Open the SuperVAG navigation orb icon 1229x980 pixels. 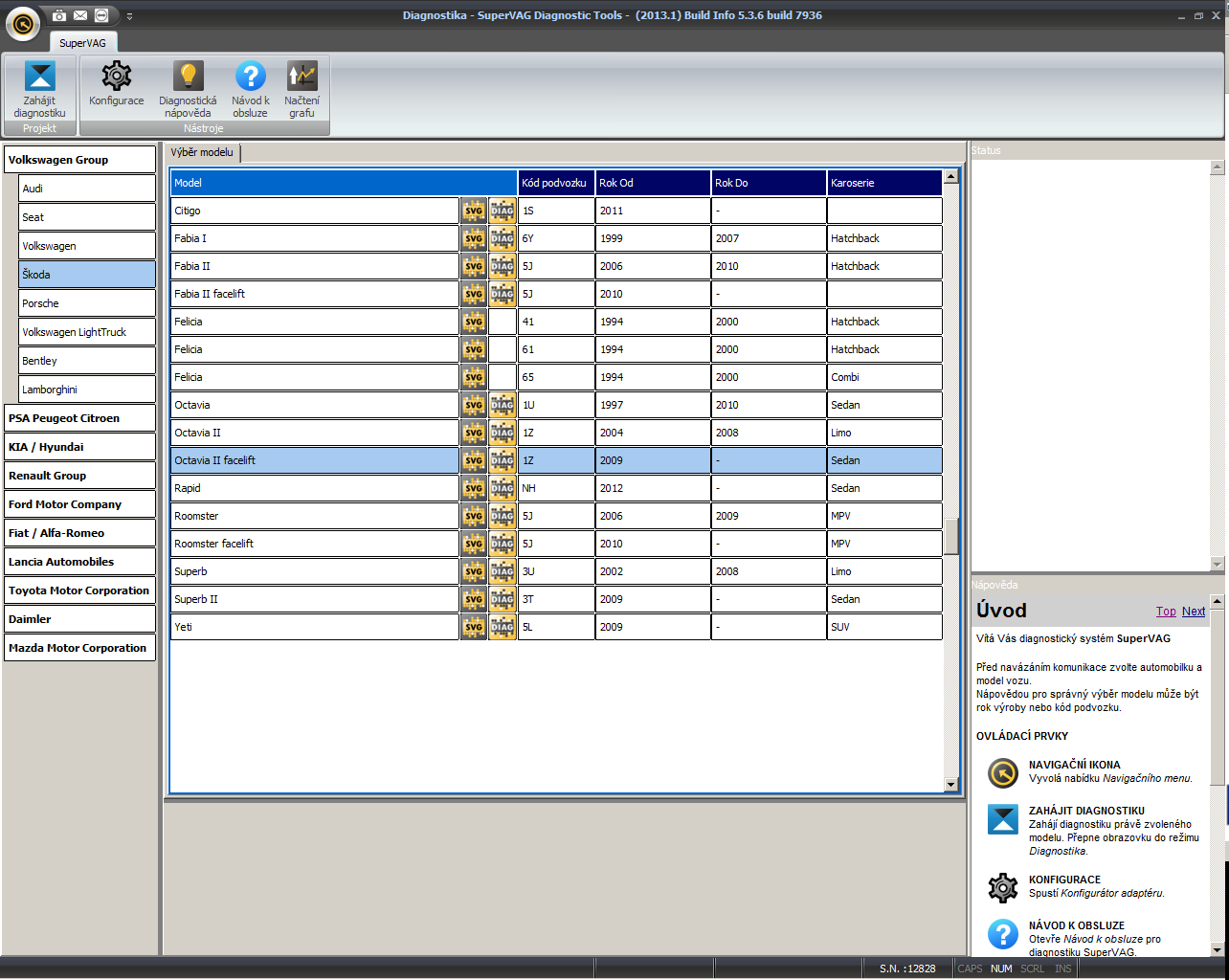coord(23,24)
